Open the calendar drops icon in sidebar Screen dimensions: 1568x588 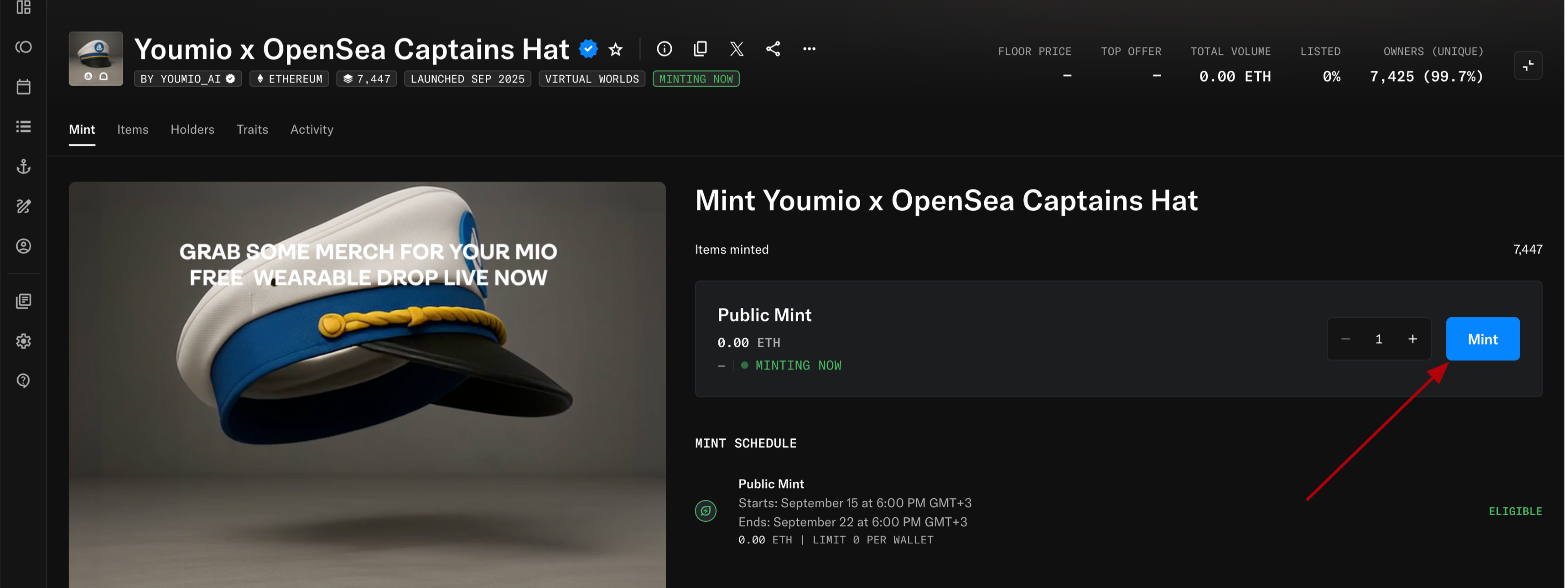click(x=23, y=87)
